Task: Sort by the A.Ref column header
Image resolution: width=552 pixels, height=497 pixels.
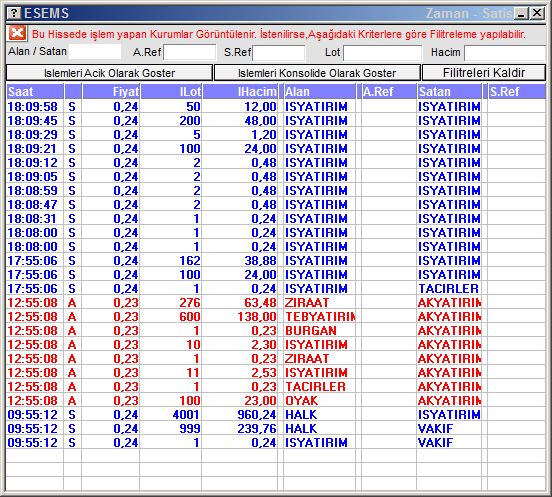Action: point(389,92)
